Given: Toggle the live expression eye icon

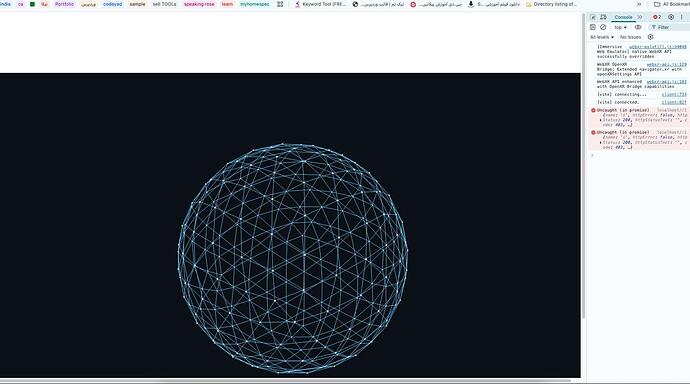Looking at the screenshot, I should tap(638, 27).
